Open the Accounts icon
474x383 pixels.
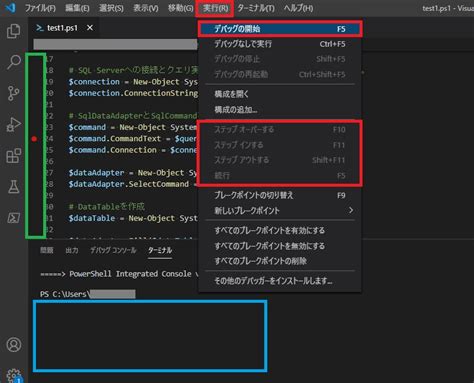click(x=14, y=345)
